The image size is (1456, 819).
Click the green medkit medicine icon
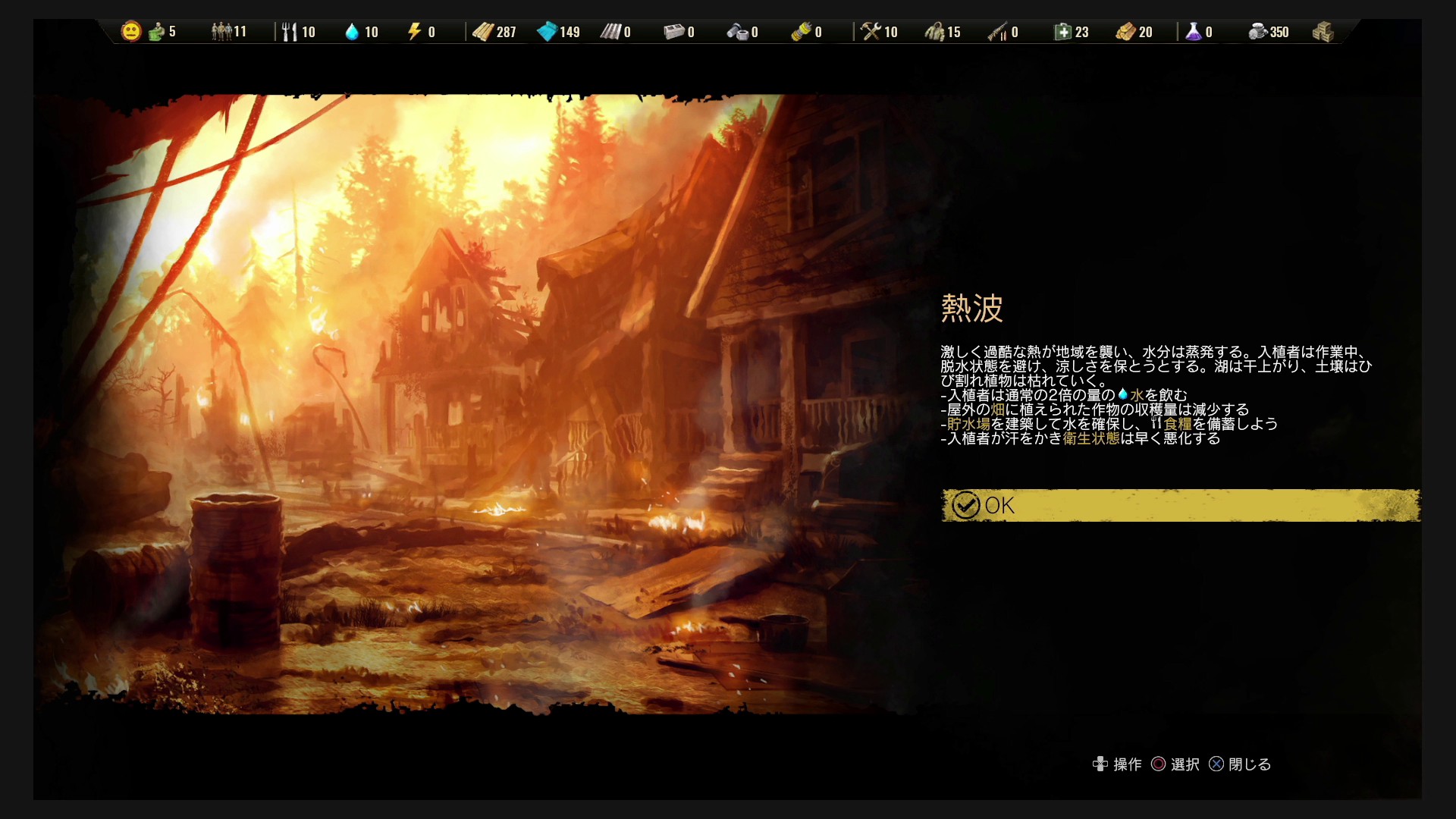pyautogui.click(x=1063, y=32)
